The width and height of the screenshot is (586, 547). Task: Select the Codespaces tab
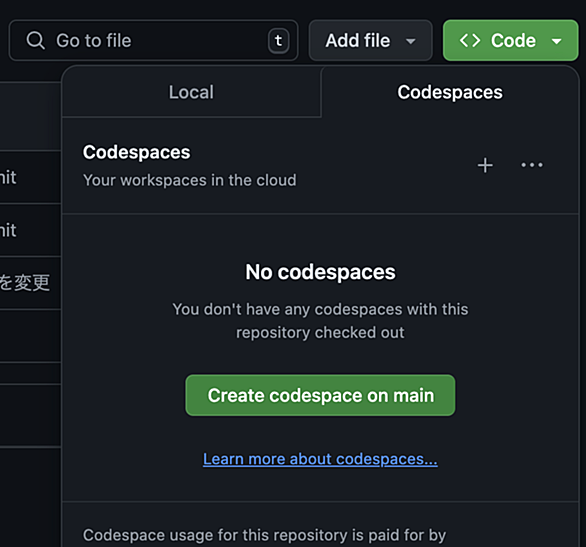point(450,92)
